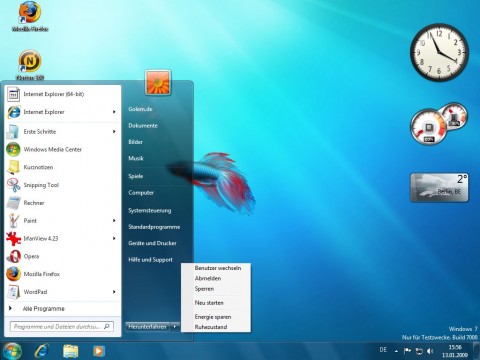Click the Erste Schritte icon
The height and width of the screenshot is (360, 480).
tap(14, 132)
